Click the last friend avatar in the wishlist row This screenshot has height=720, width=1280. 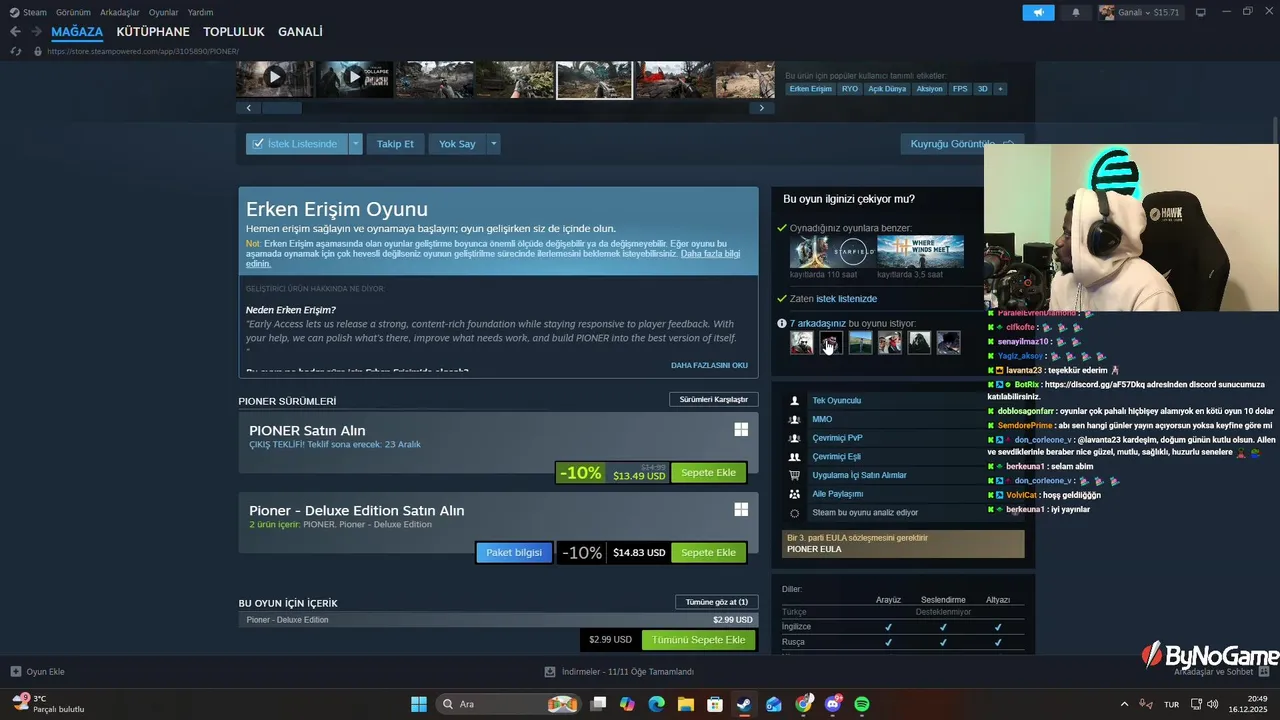click(949, 343)
